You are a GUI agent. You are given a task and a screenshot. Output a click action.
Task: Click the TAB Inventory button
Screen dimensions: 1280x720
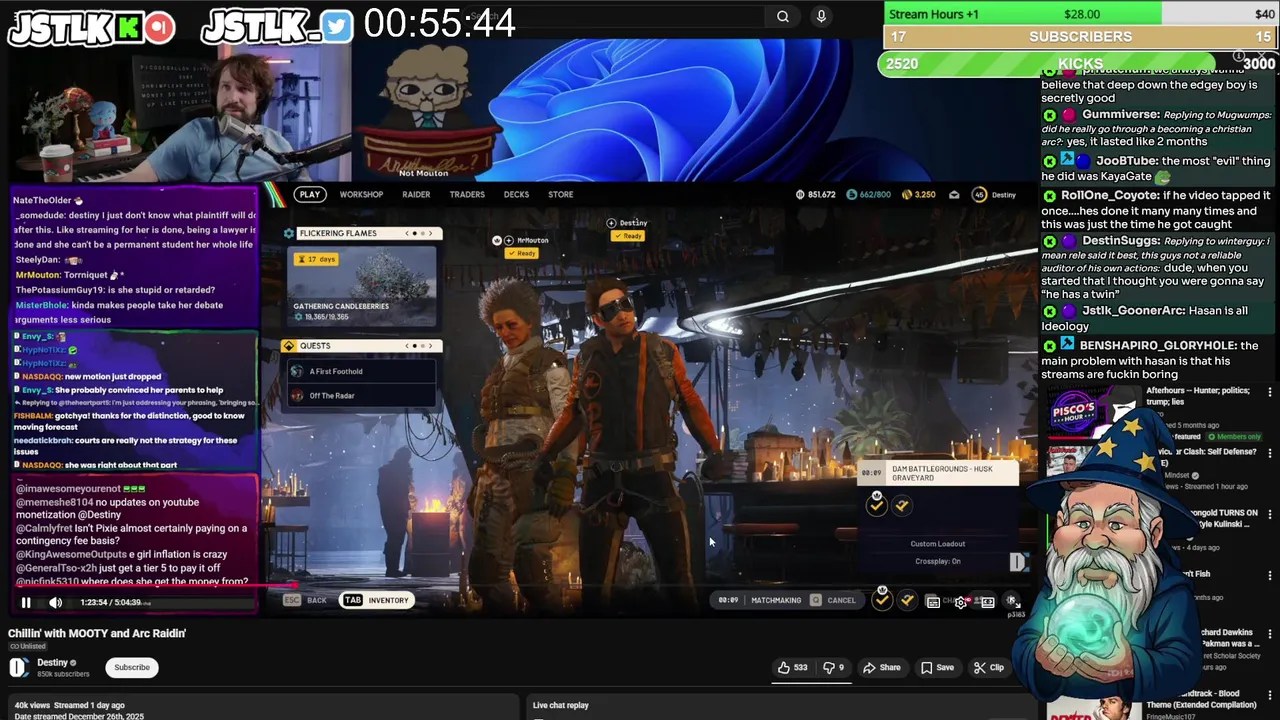pyautogui.click(x=377, y=600)
